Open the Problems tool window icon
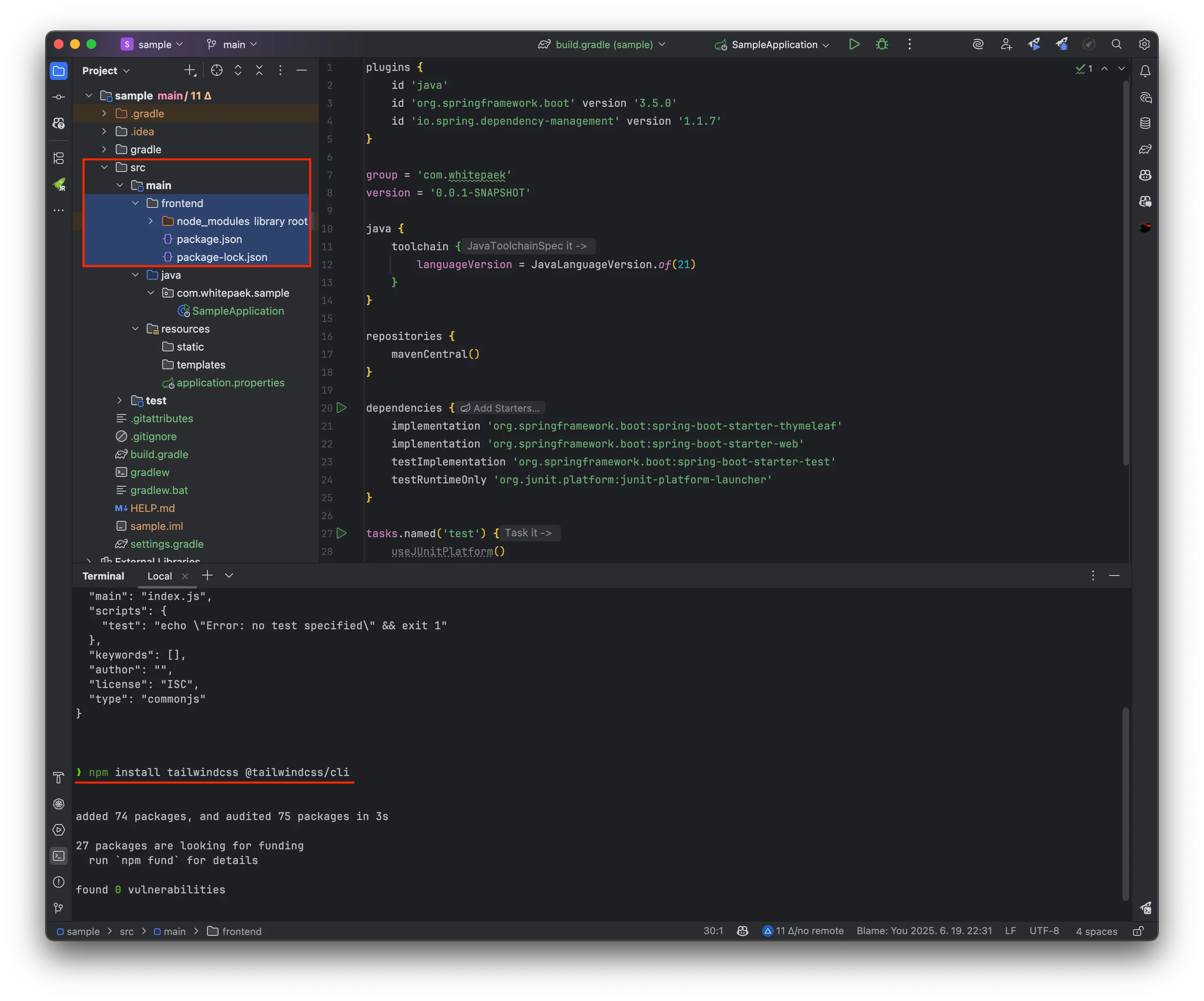Screen dimensions: 1204x1001 click(x=58, y=882)
